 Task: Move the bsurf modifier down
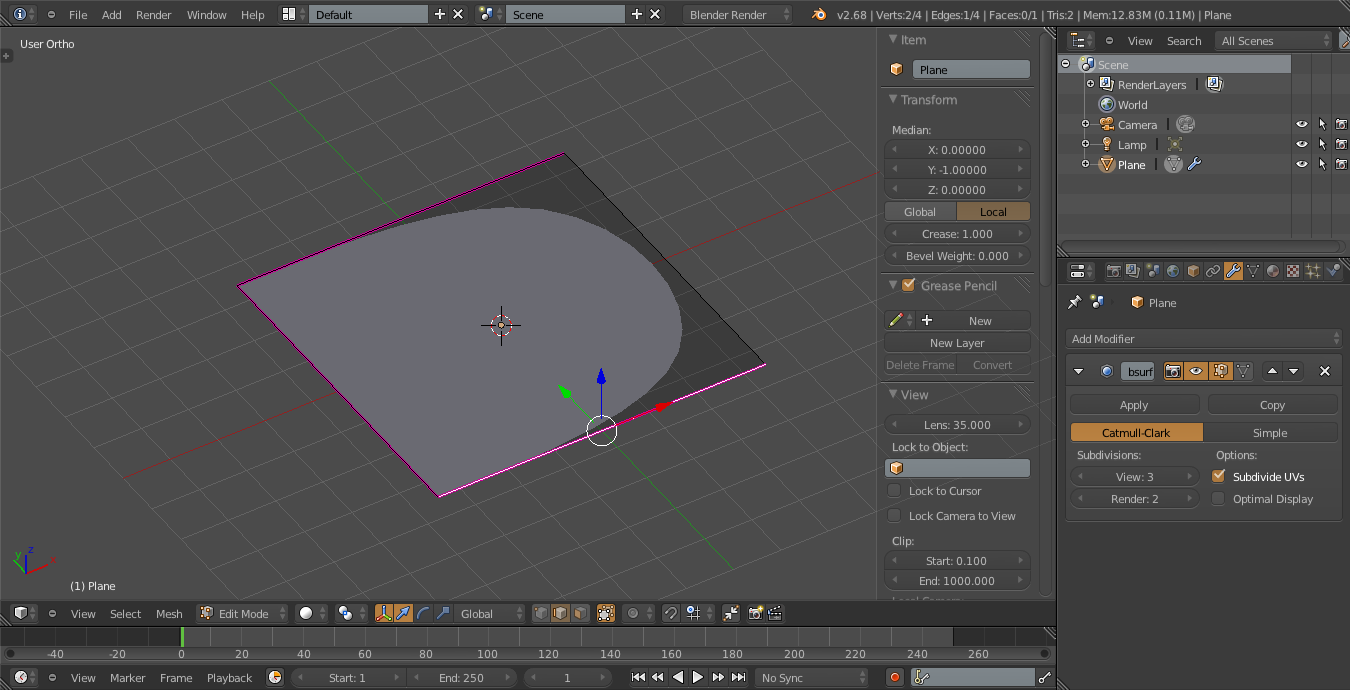[x=1294, y=371]
